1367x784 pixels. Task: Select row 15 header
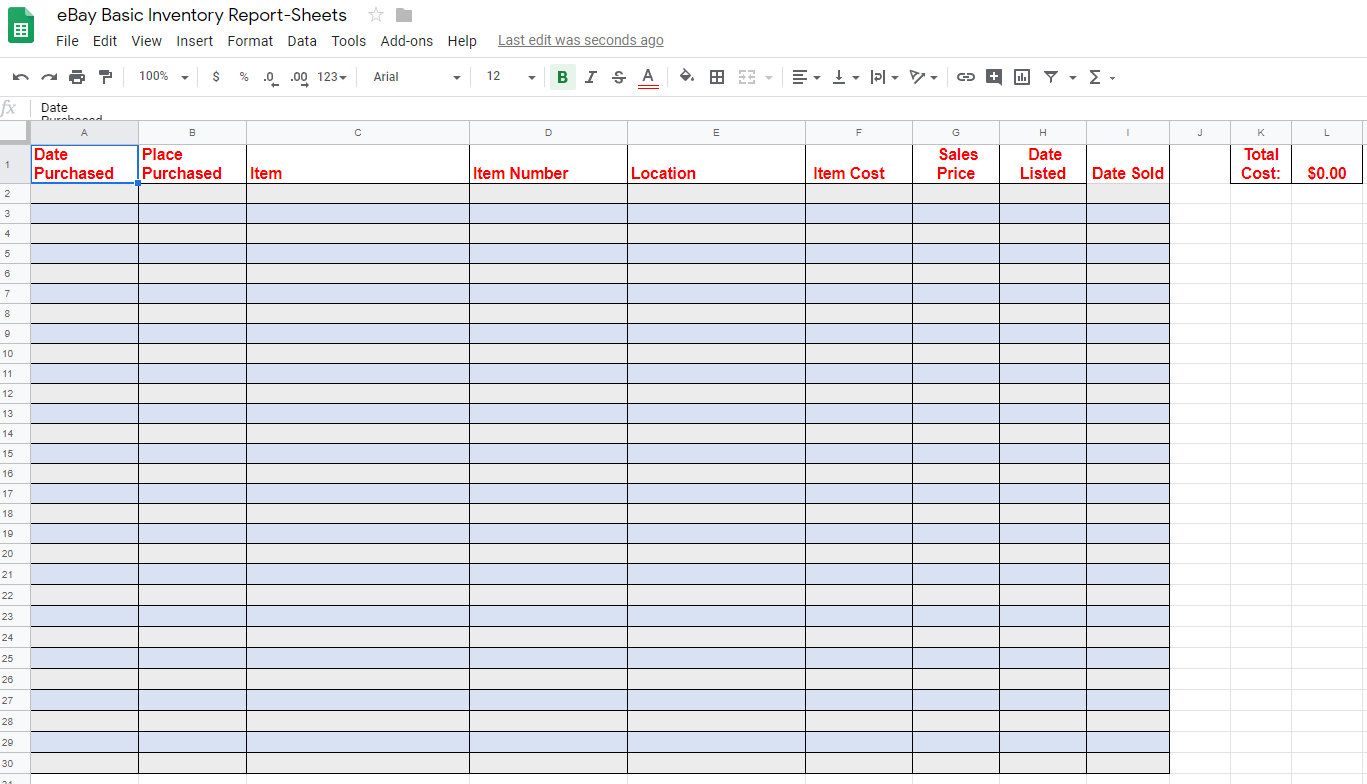[15, 454]
